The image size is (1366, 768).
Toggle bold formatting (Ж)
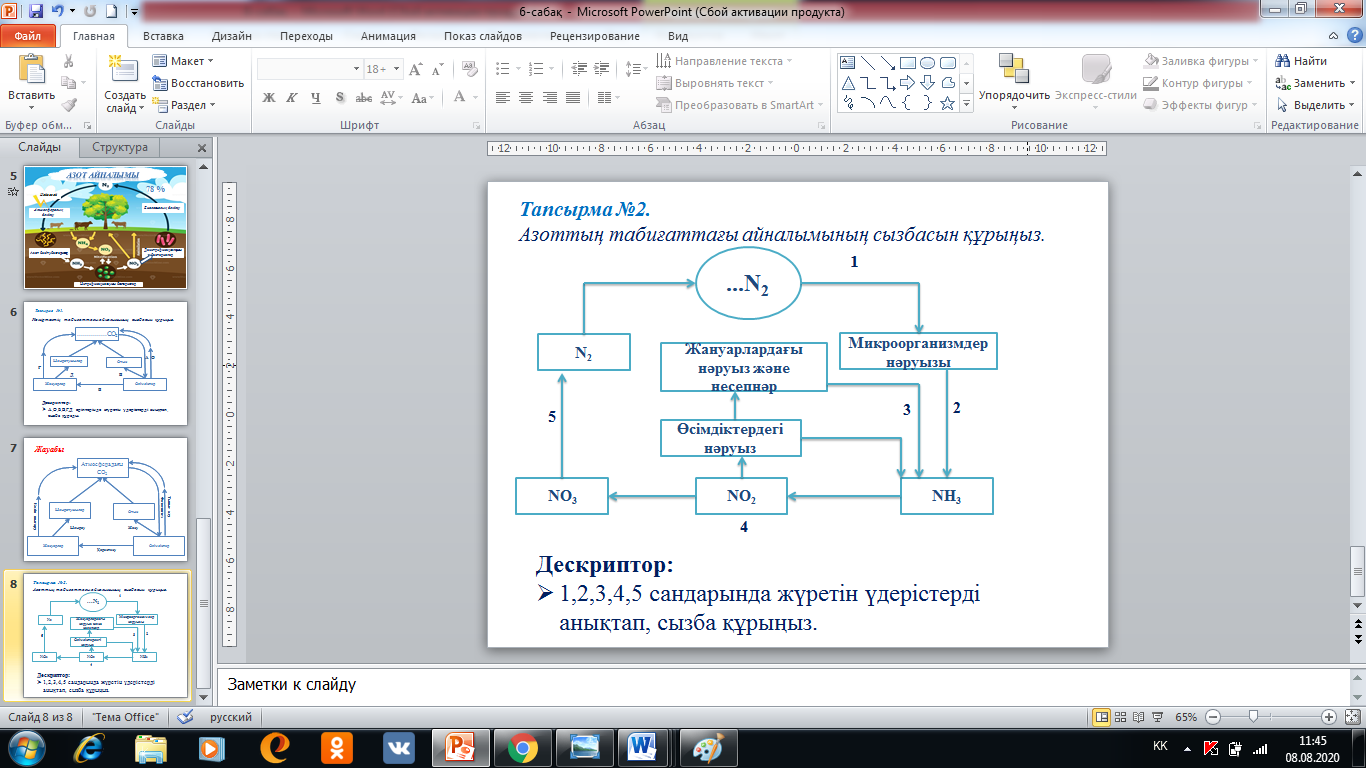tap(268, 98)
